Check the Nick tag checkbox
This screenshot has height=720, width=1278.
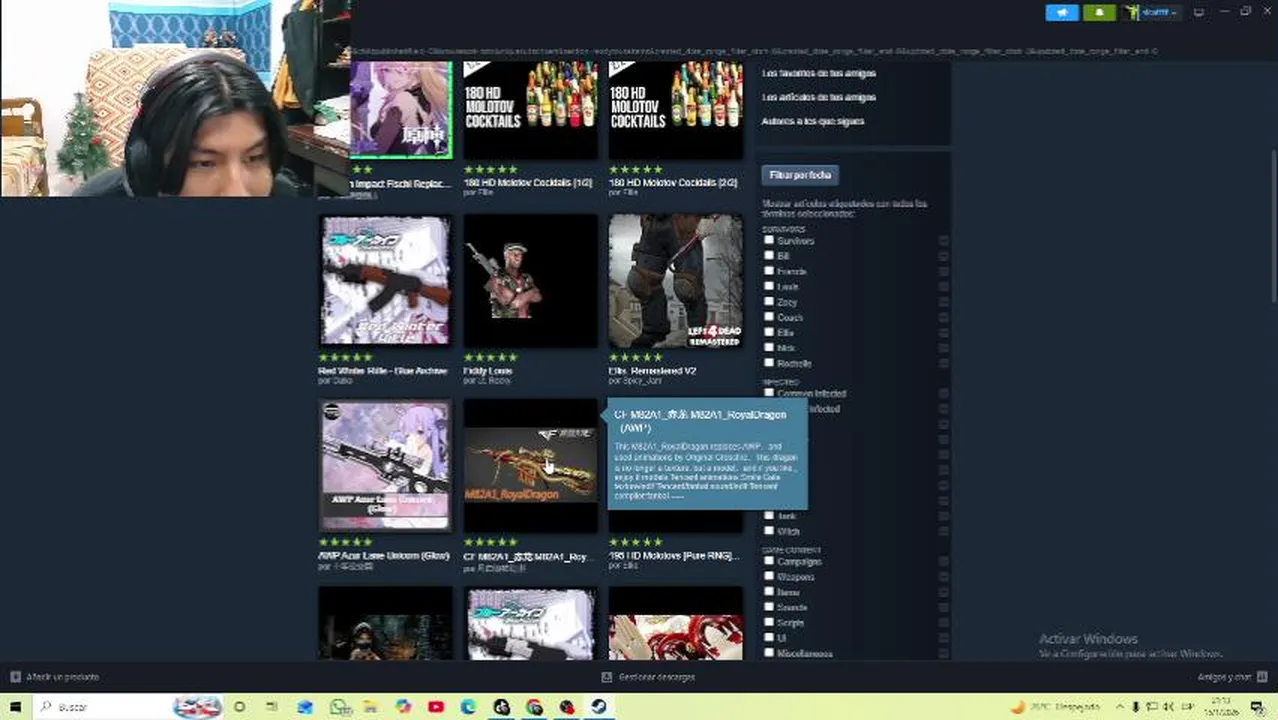[769, 347]
